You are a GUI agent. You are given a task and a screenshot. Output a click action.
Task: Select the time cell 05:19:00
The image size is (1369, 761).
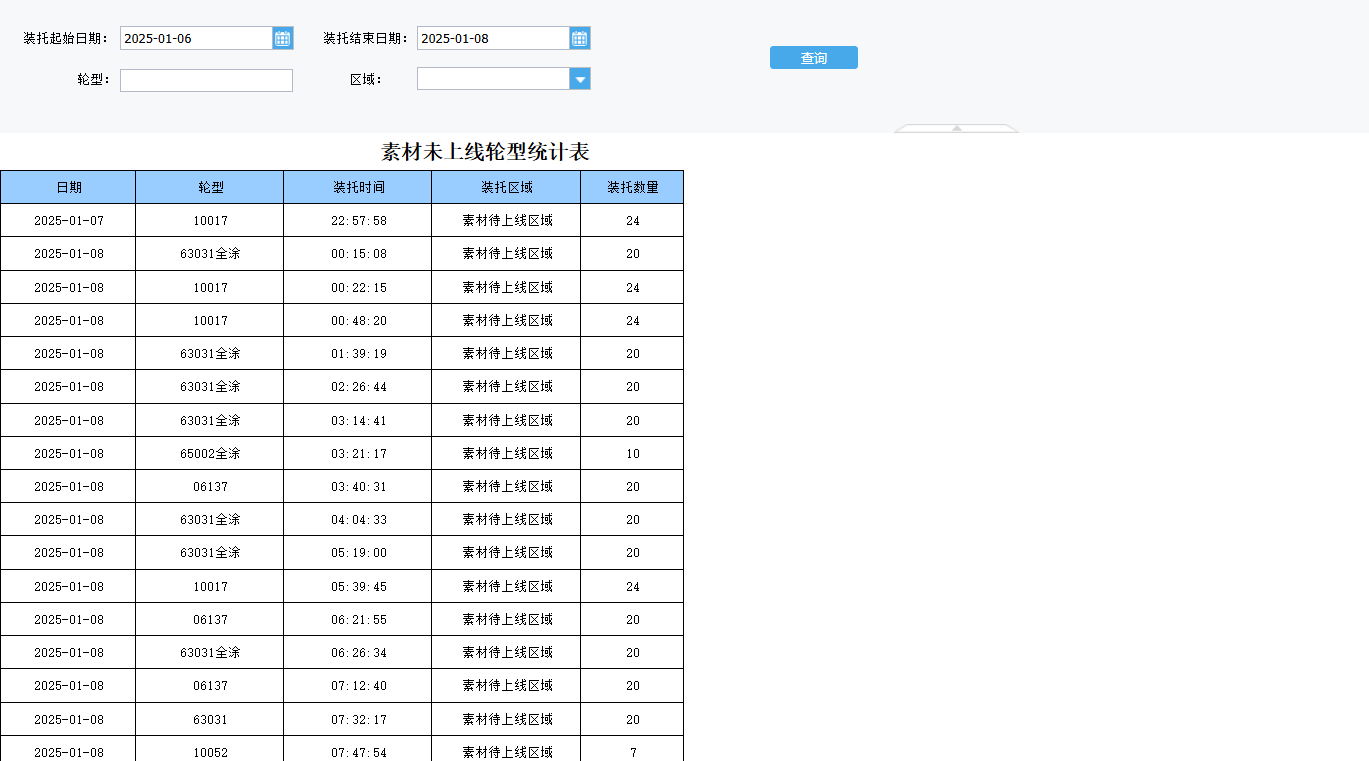tap(359, 553)
